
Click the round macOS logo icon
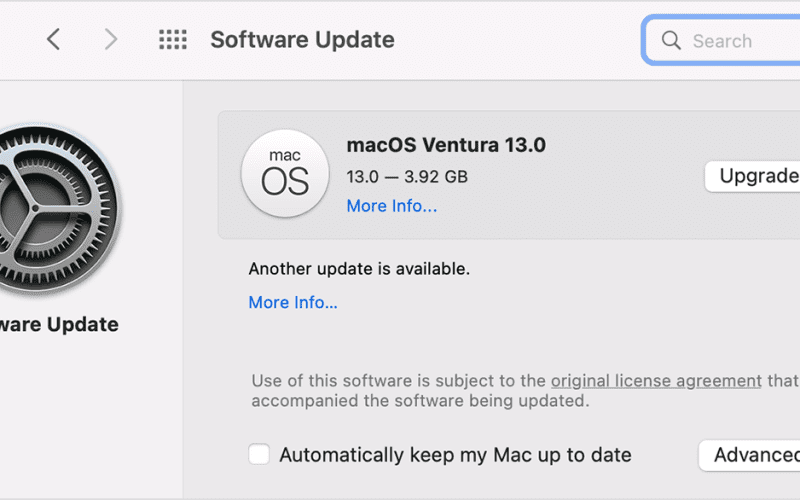(x=285, y=173)
